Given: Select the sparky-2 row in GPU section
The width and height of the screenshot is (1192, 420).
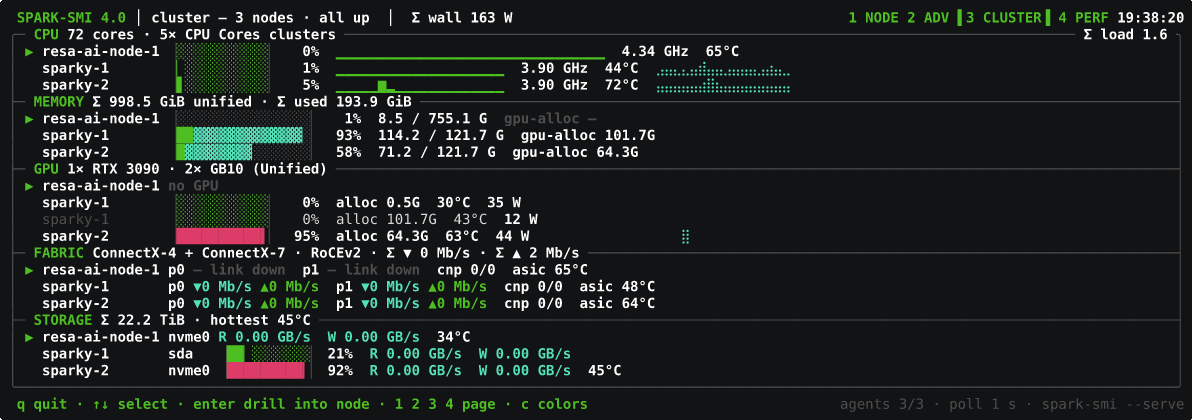Looking at the screenshot, I should coord(75,237).
